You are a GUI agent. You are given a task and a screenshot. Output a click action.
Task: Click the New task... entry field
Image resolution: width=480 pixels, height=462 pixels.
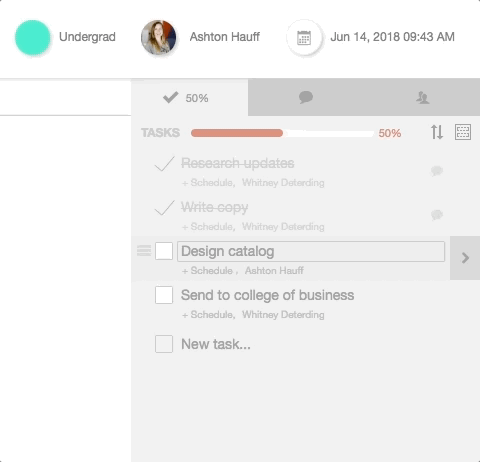tap(216, 344)
